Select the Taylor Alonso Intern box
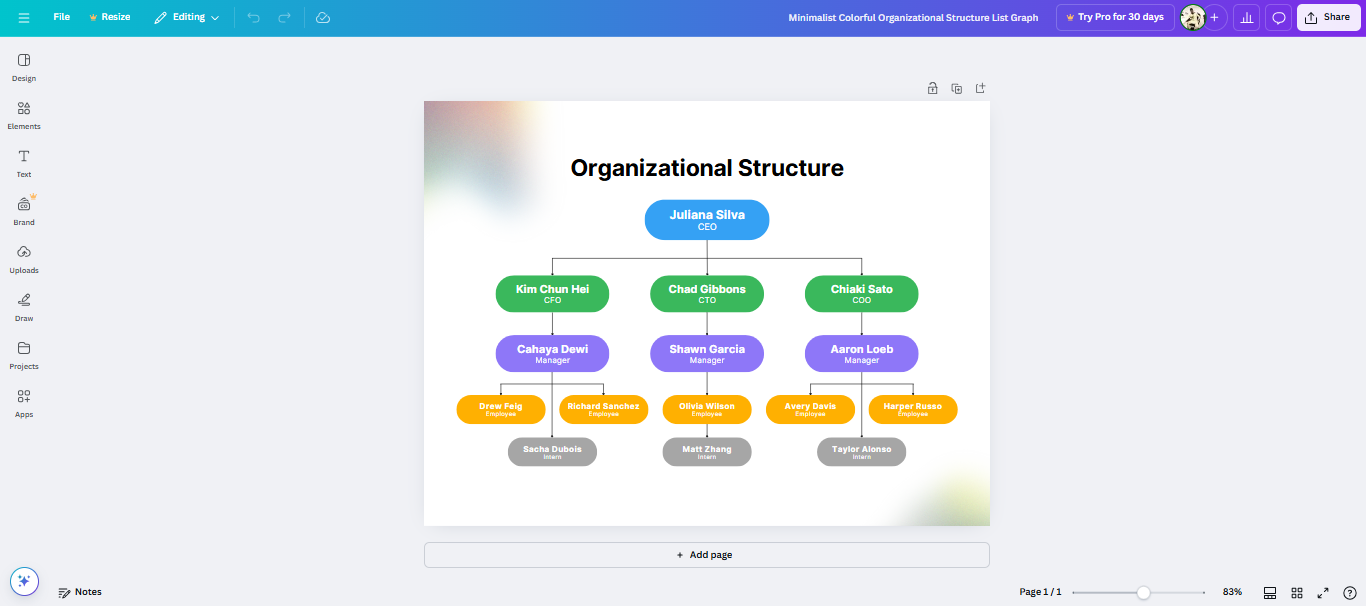The width and height of the screenshot is (1366, 606). coord(861,452)
